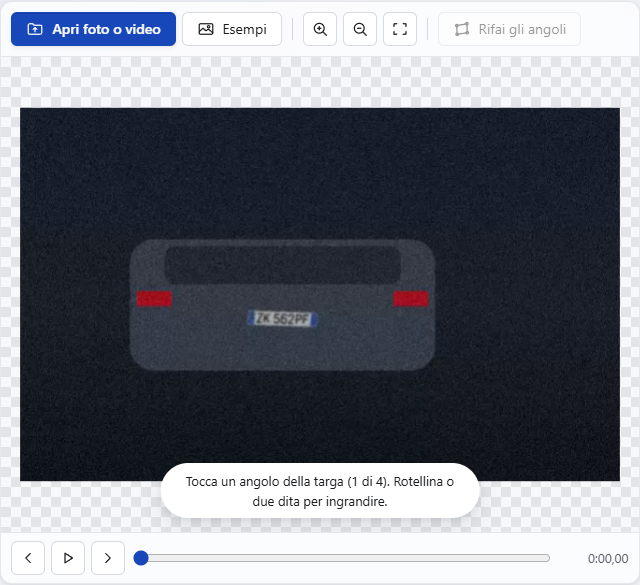The width and height of the screenshot is (640, 585).
Task: Step forward one frame with the right arrow
Action: 108,558
